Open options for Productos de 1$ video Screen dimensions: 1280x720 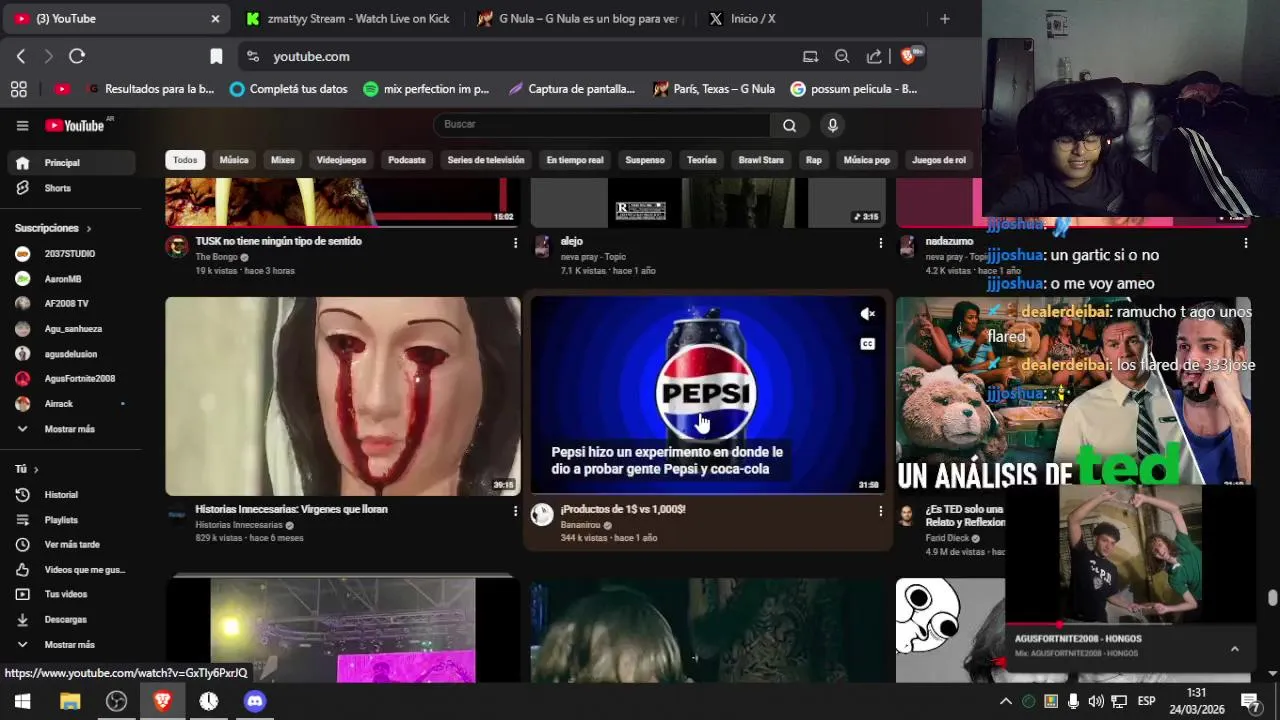click(880, 511)
